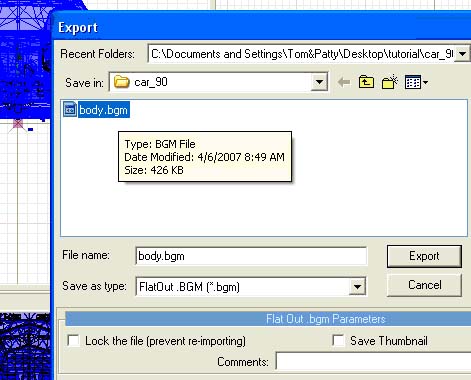The height and width of the screenshot is (380, 471).
Task: Click the Cancel button
Action: 424,285
